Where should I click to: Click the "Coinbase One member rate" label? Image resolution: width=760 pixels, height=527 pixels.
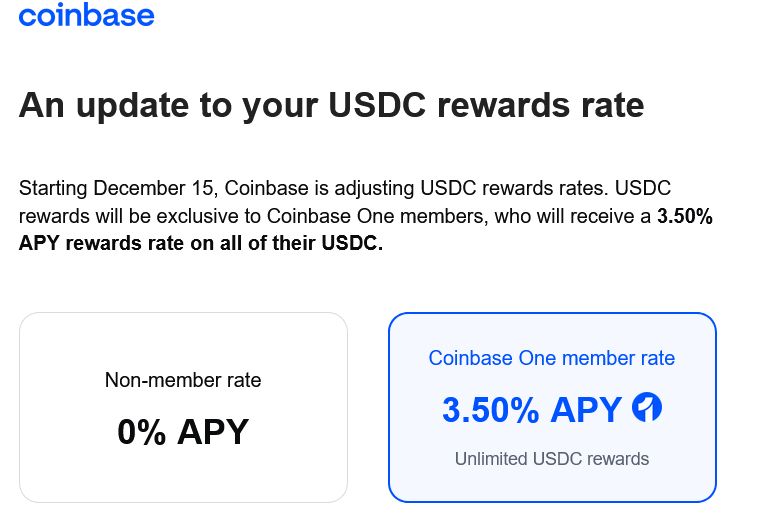click(551, 358)
